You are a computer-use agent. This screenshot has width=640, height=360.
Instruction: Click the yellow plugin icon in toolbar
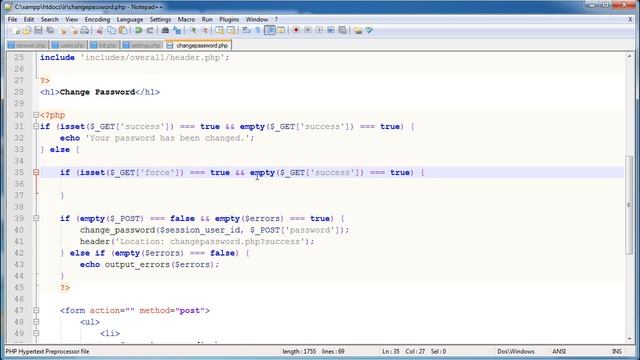click(x=358, y=30)
